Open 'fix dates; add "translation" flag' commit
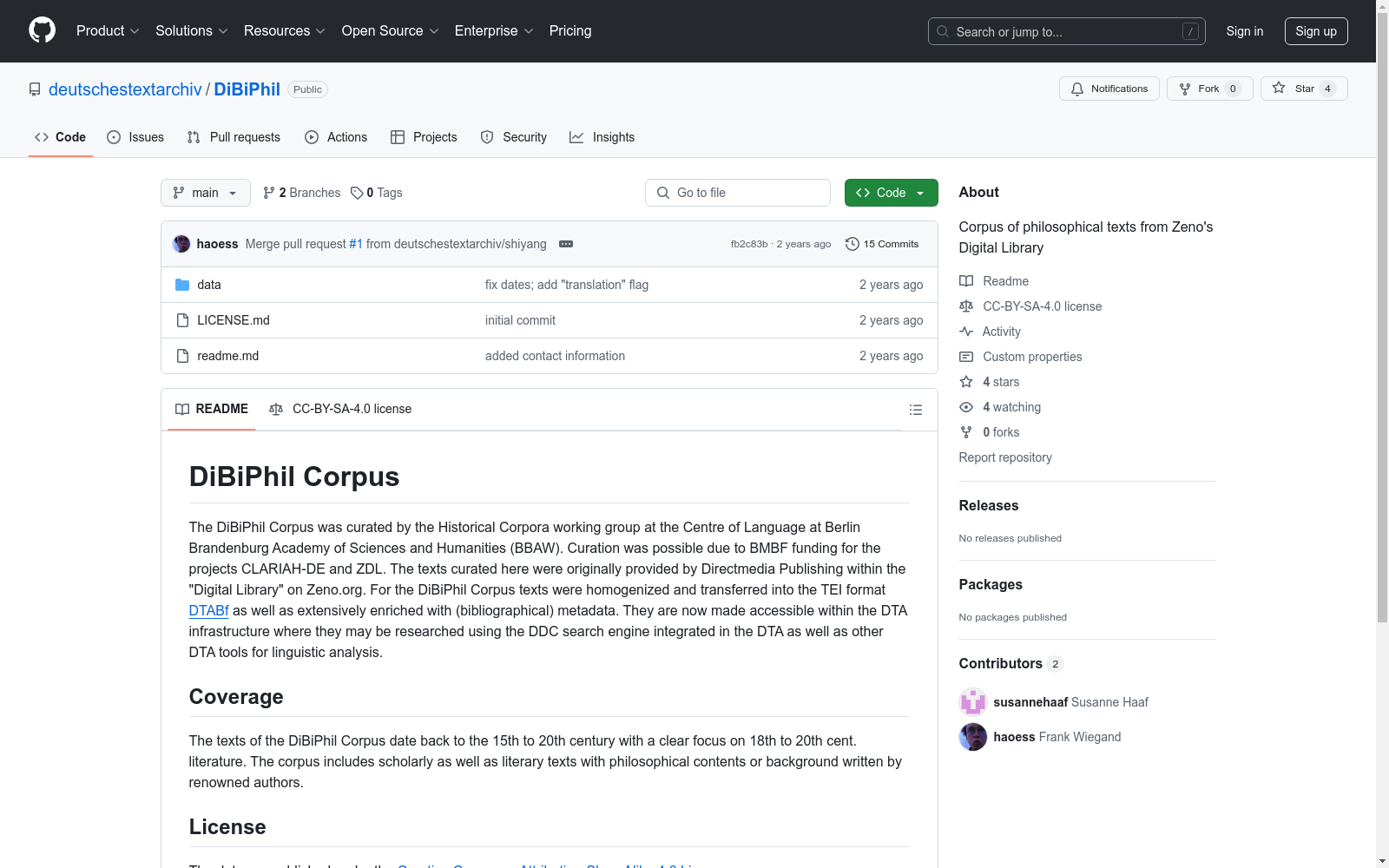 [567, 285]
